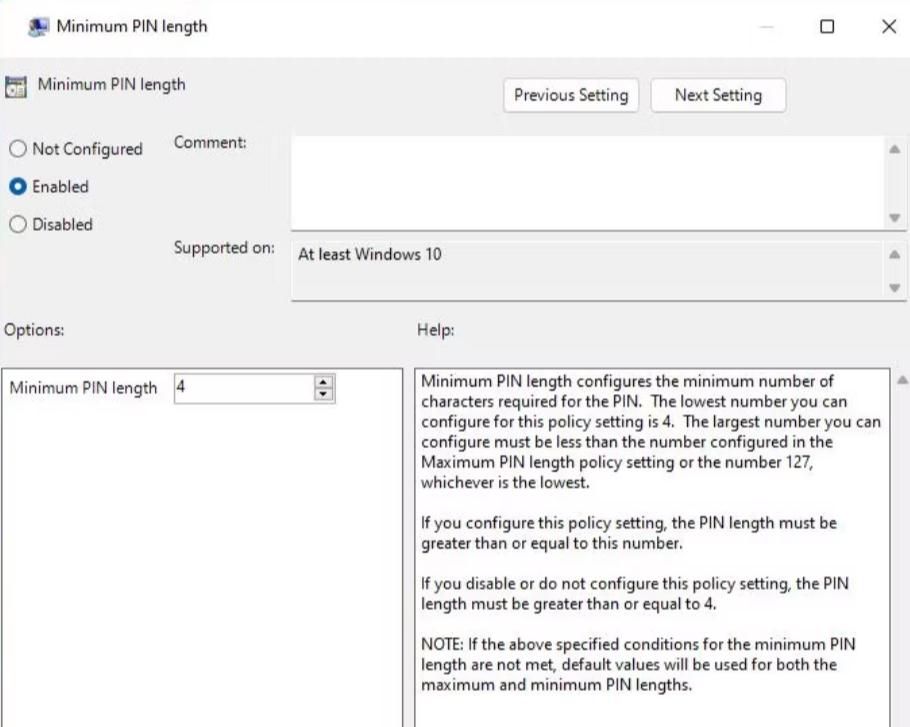This screenshot has width=910, height=727.
Task: Click the policy setting icon beside the heading
Action: [x=17, y=87]
